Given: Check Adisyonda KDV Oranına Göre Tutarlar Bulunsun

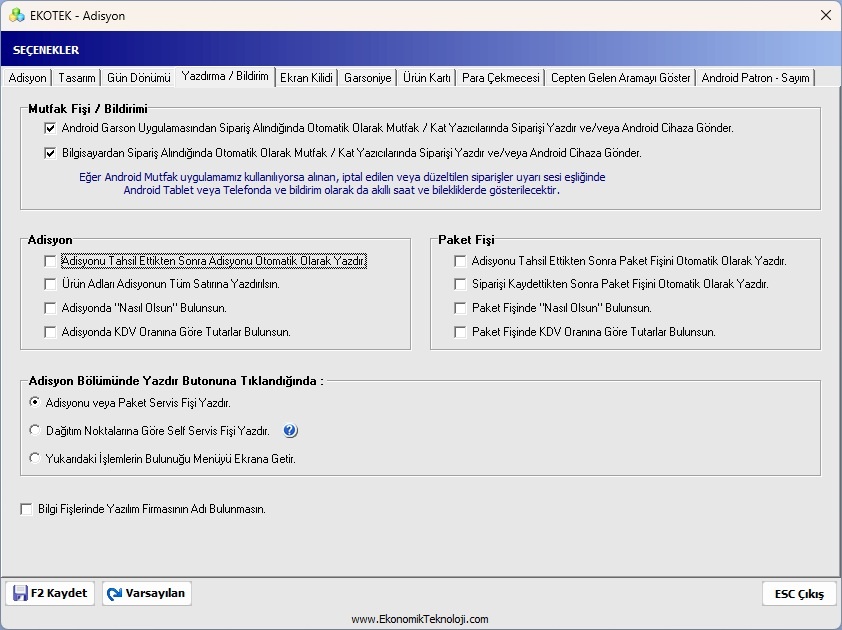Looking at the screenshot, I should tap(50, 332).
